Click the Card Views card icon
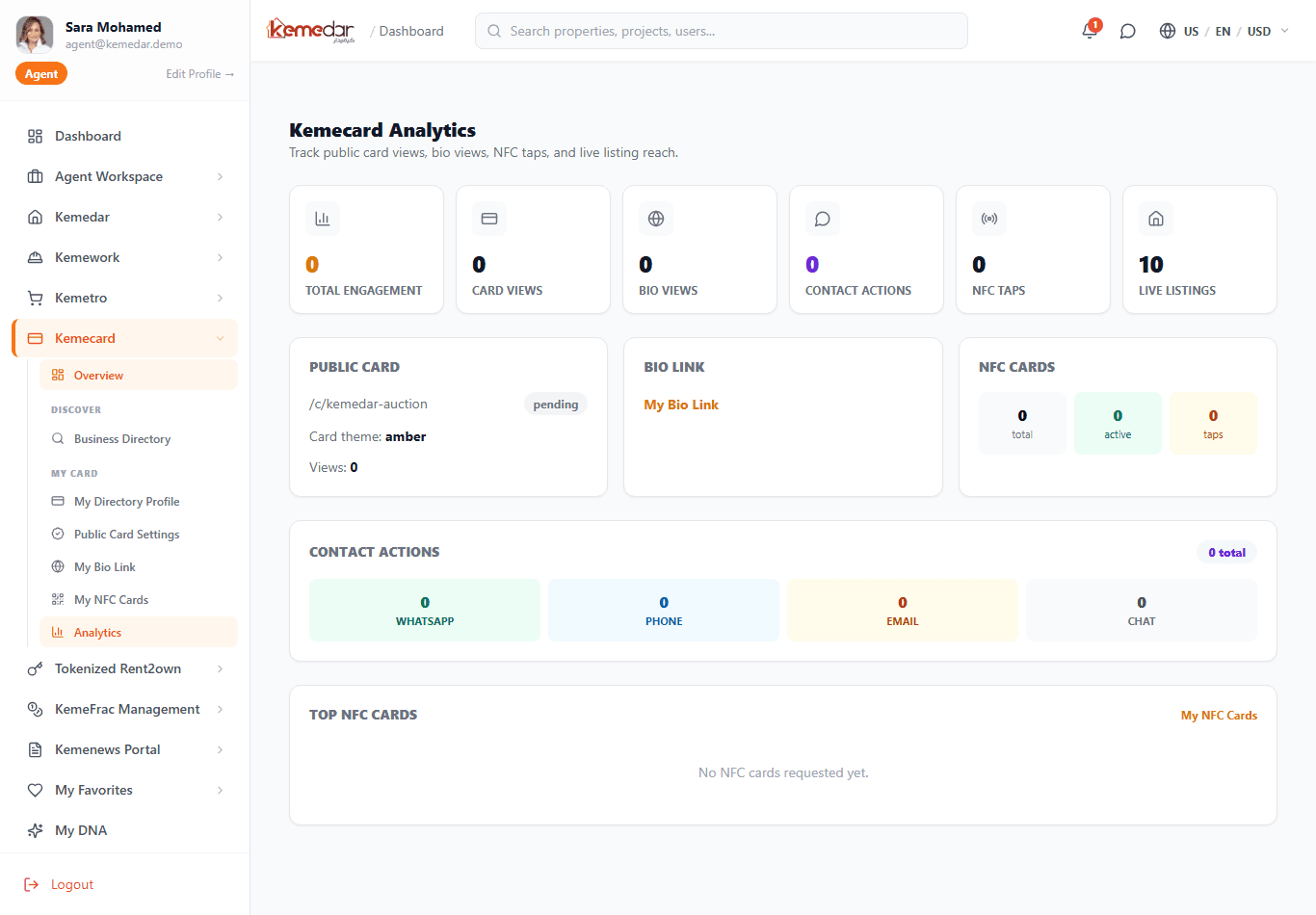The image size is (1316, 915). tap(489, 219)
